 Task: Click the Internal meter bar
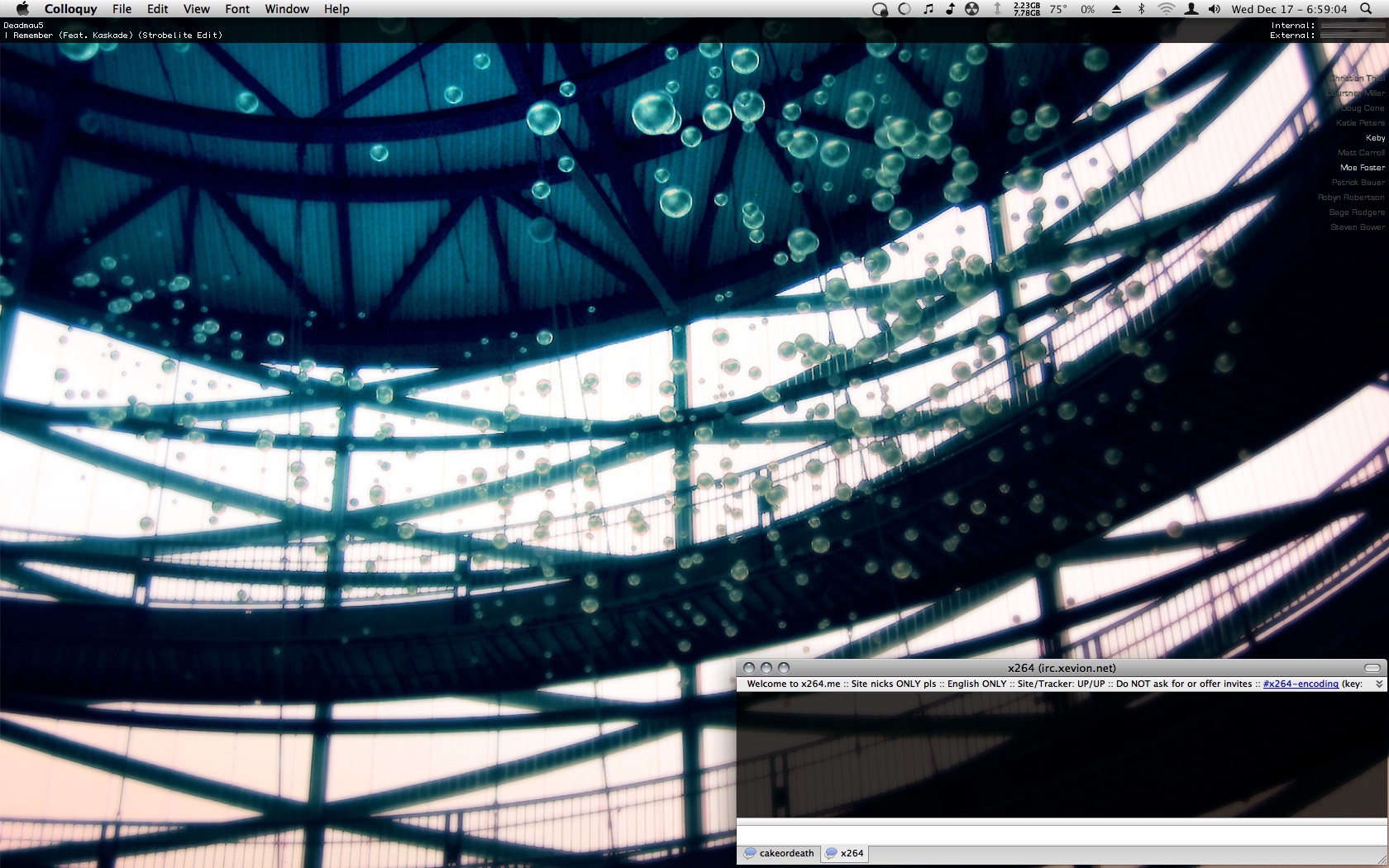[1353, 26]
